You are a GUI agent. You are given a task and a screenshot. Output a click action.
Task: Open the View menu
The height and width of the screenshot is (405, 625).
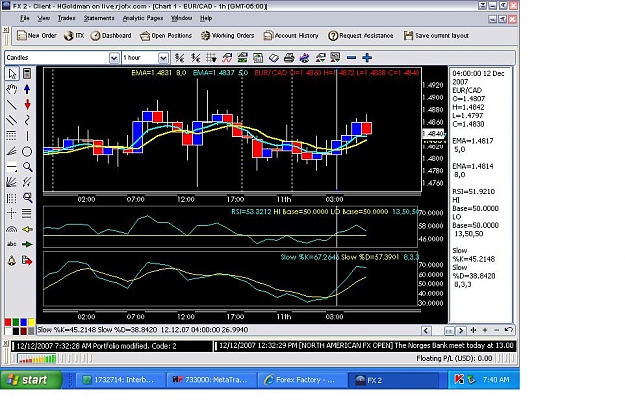[x=43, y=18]
